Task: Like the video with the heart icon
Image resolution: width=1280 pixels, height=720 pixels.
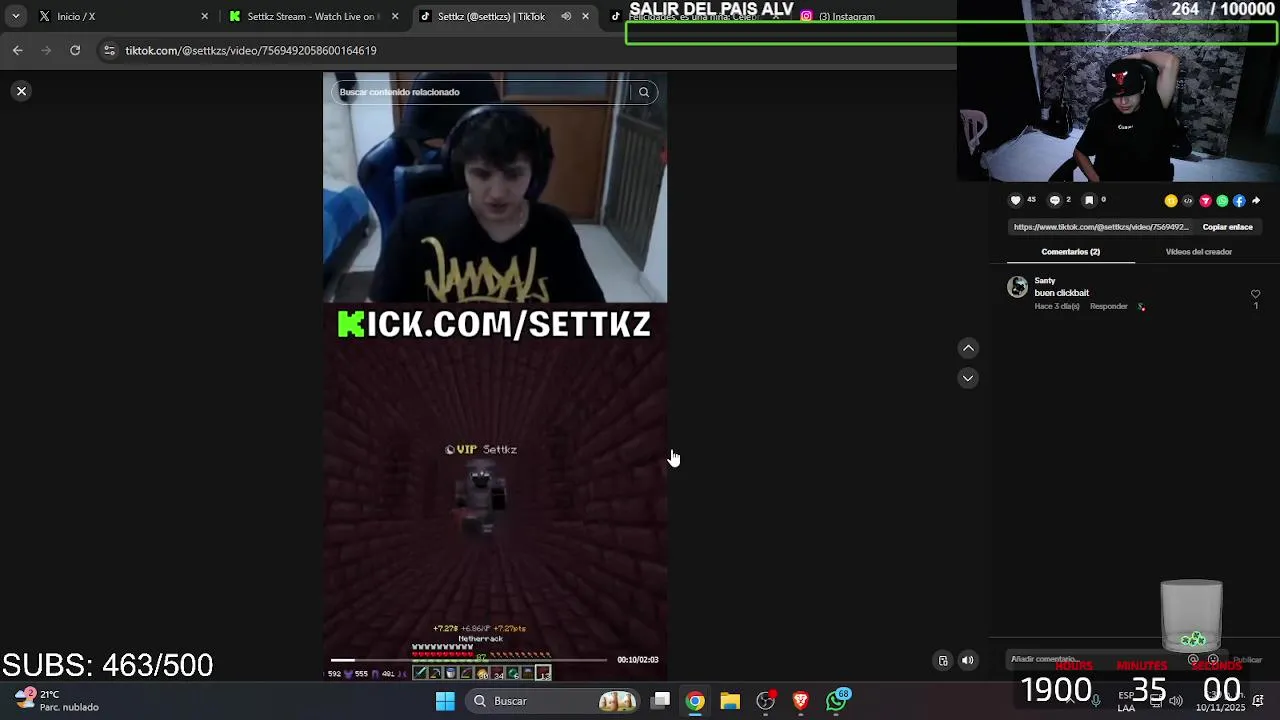Action: (x=1016, y=200)
